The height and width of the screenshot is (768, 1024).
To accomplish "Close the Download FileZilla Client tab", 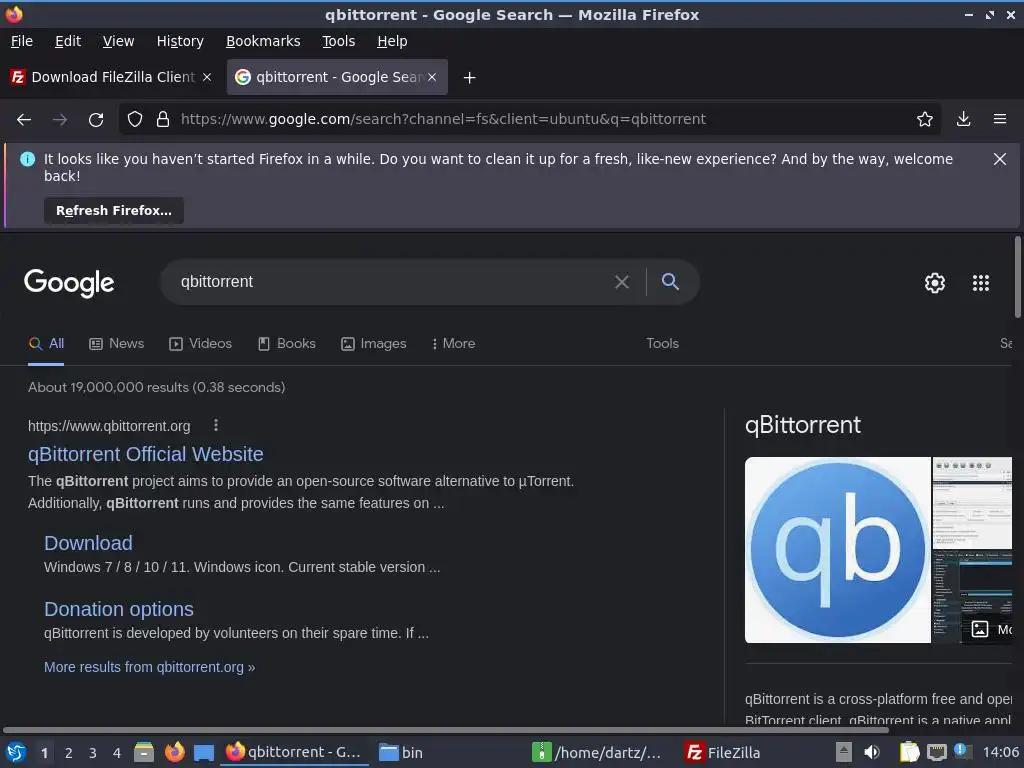I will click(x=207, y=77).
